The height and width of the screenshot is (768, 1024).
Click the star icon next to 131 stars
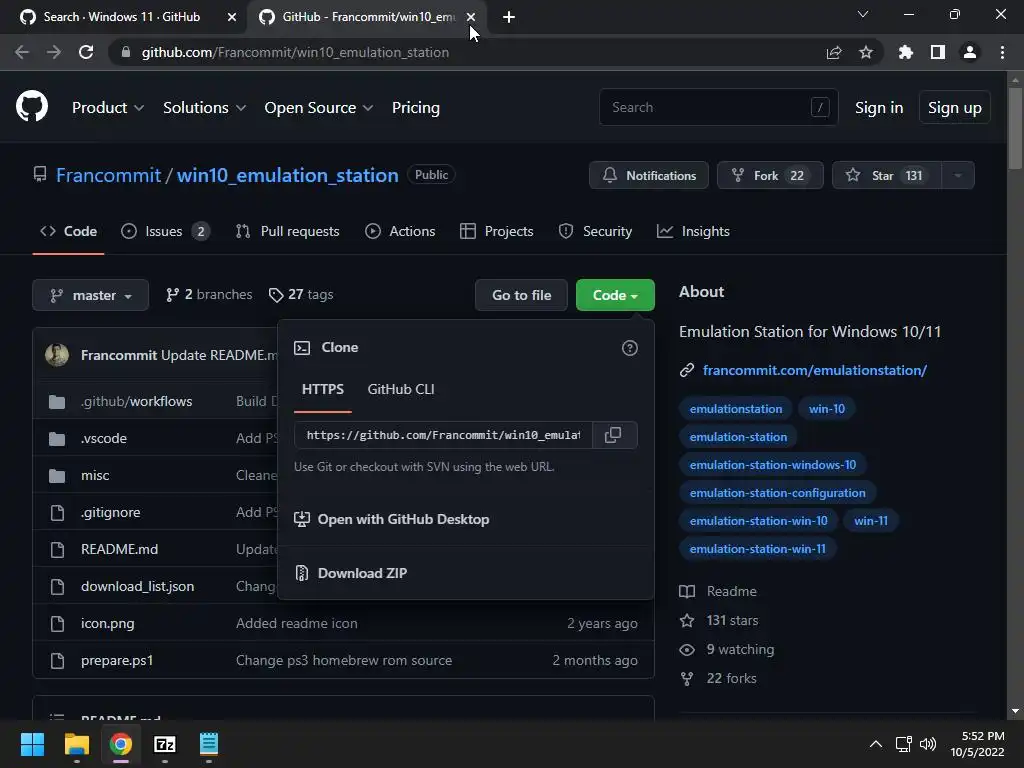point(687,620)
